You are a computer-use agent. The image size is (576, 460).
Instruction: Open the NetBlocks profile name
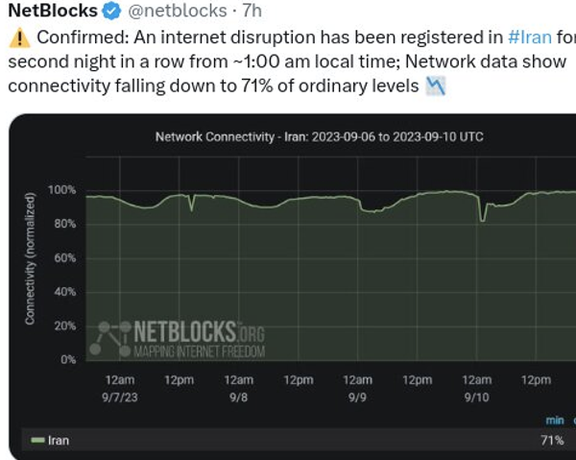point(53,11)
